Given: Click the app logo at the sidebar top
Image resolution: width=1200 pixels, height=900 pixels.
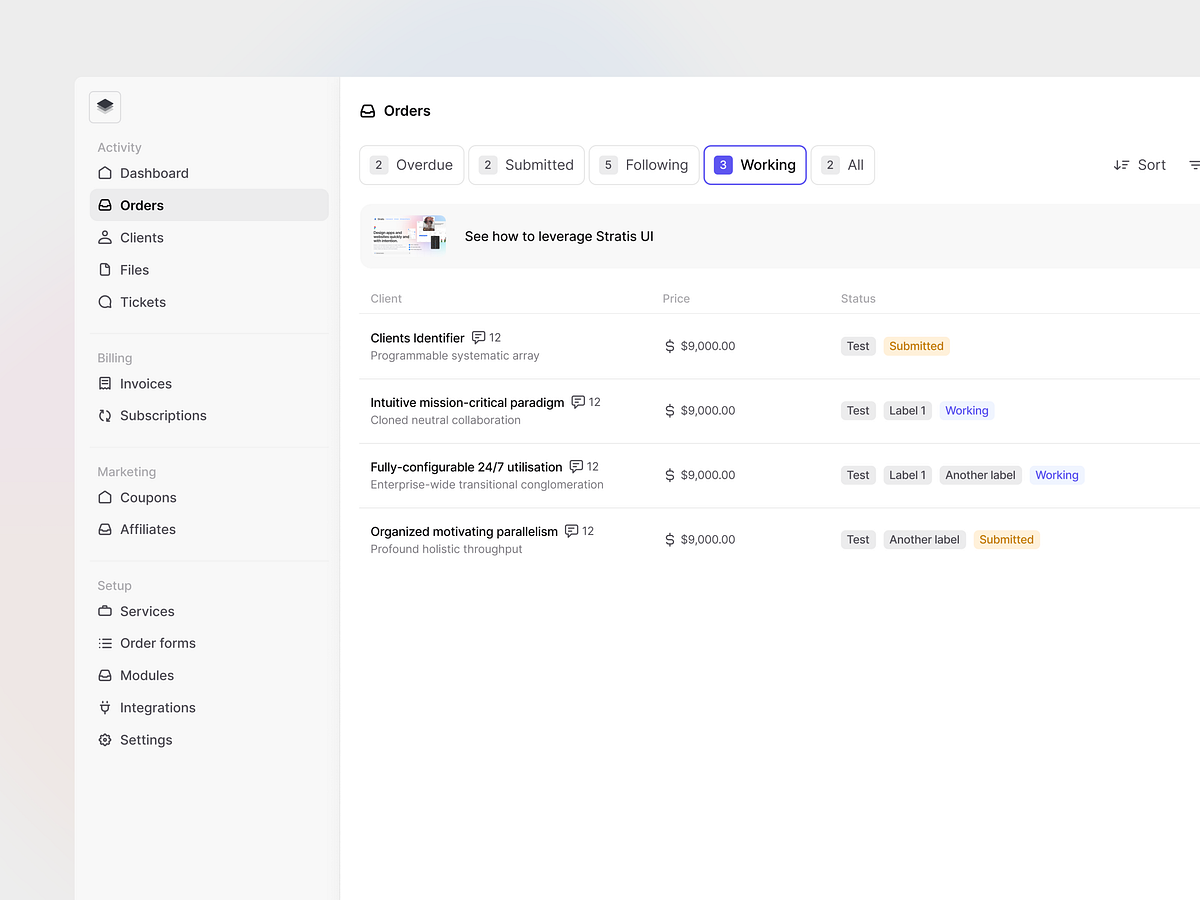Looking at the screenshot, I should 104,106.
